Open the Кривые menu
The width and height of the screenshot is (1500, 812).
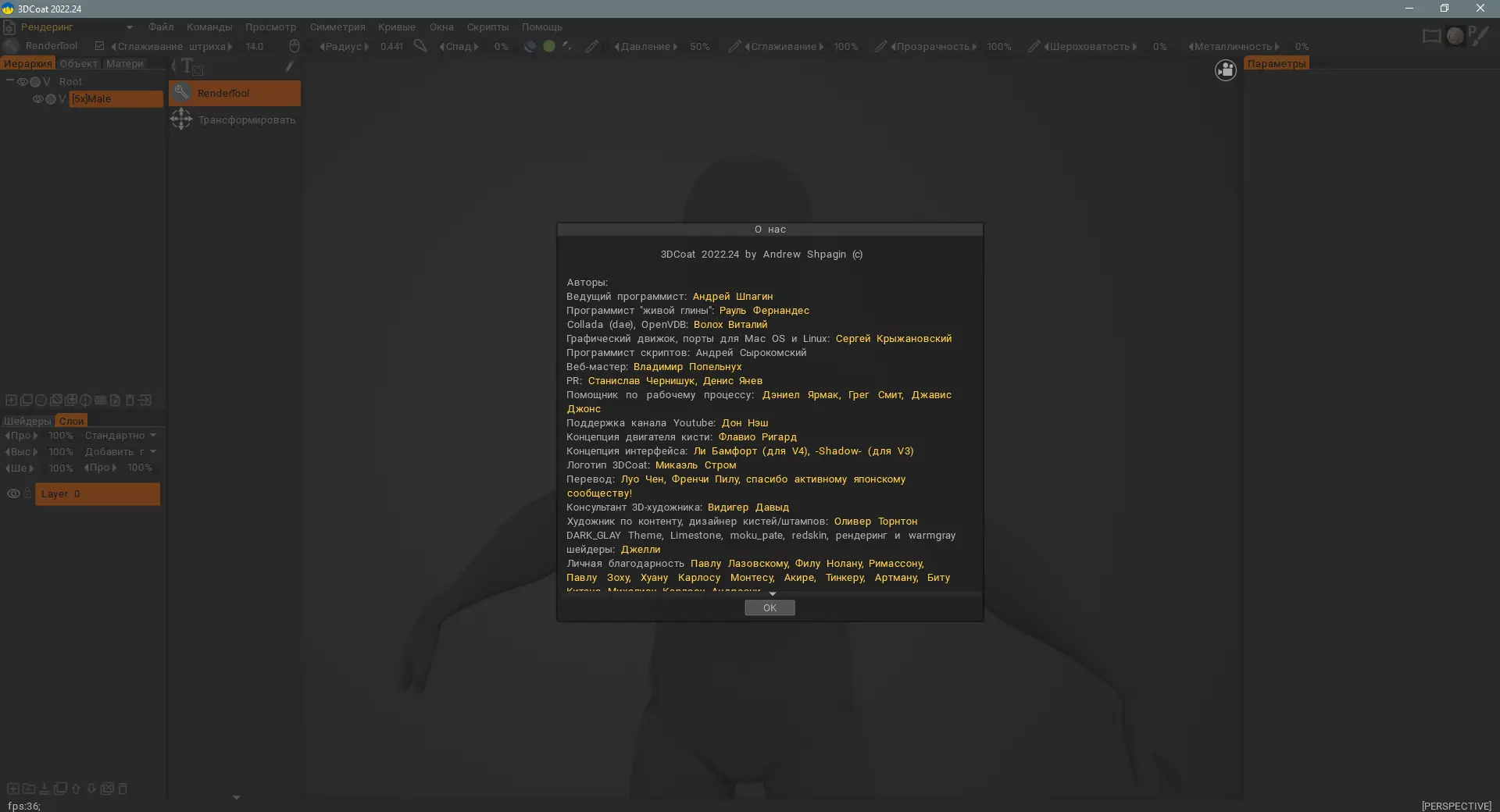tap(397, 27)
